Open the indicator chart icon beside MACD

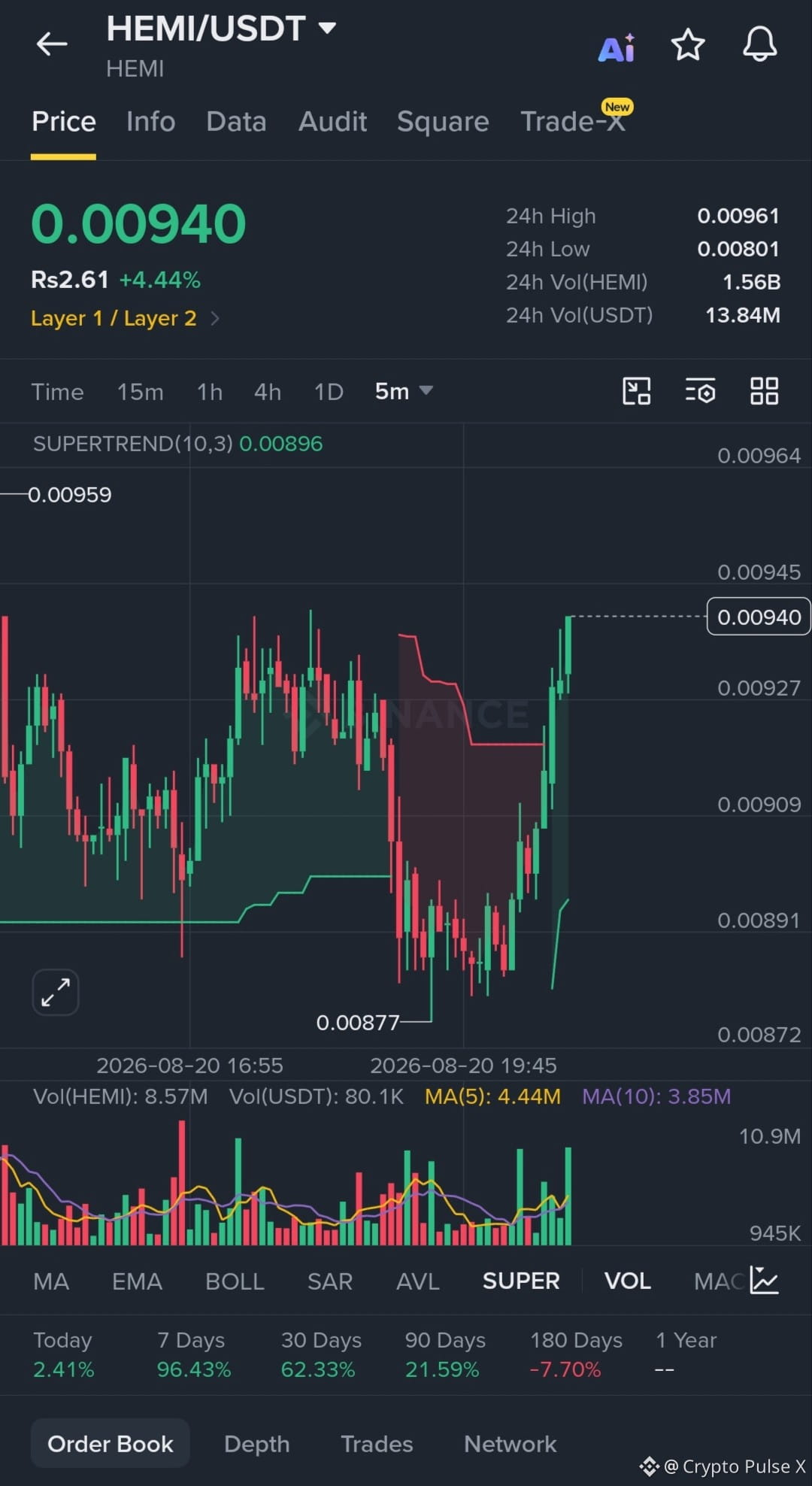(764, 1280)
